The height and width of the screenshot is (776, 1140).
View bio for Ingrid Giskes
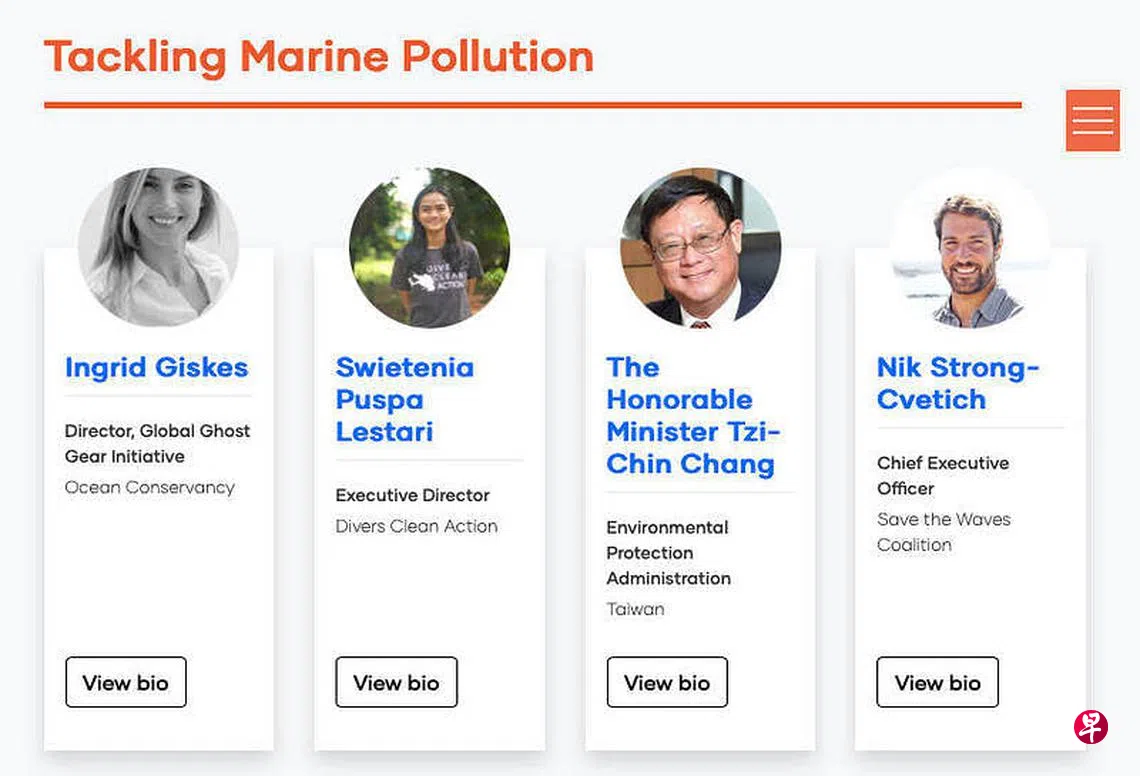[x=126, y=682]
